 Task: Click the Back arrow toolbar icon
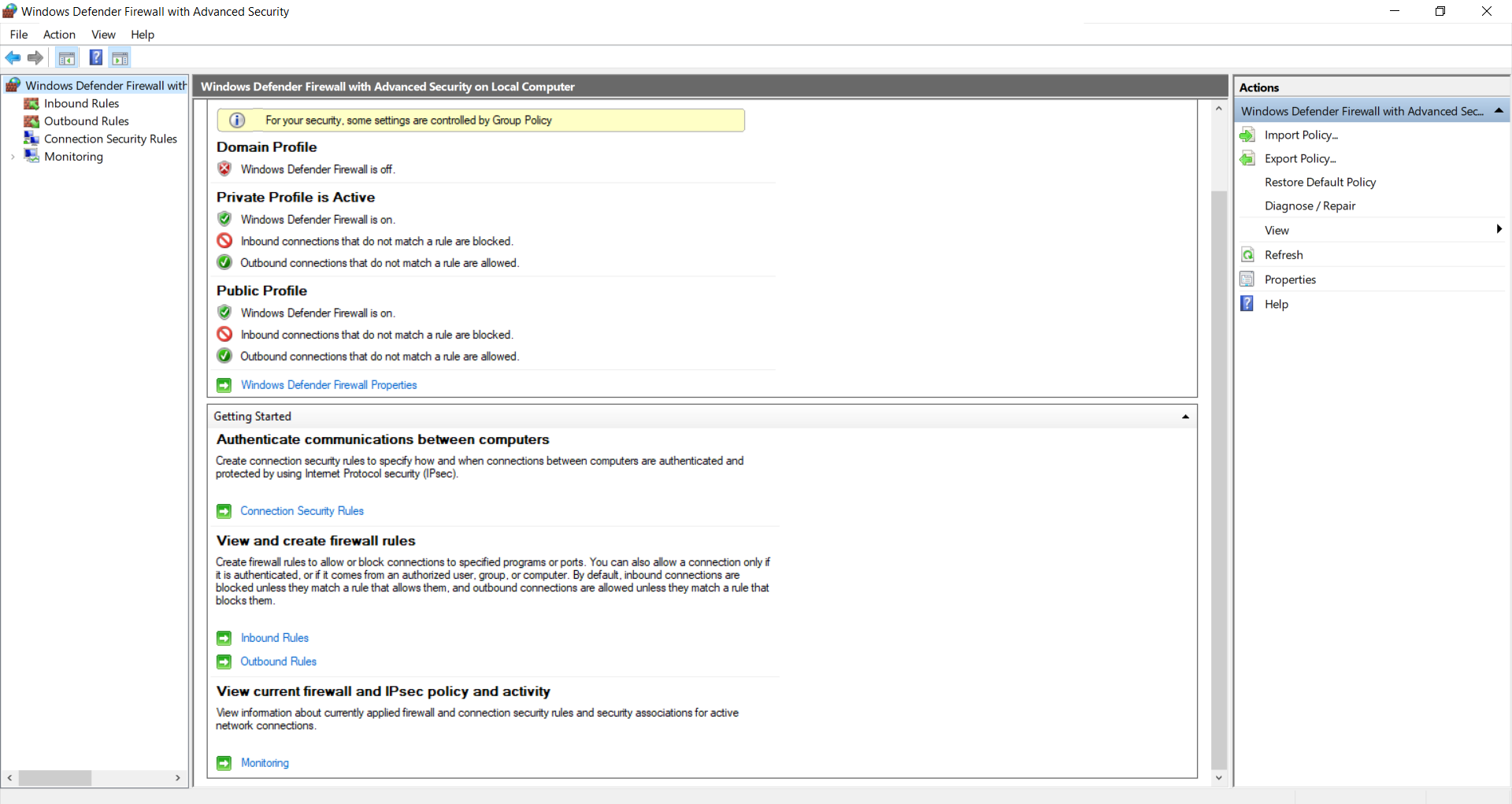13,57
